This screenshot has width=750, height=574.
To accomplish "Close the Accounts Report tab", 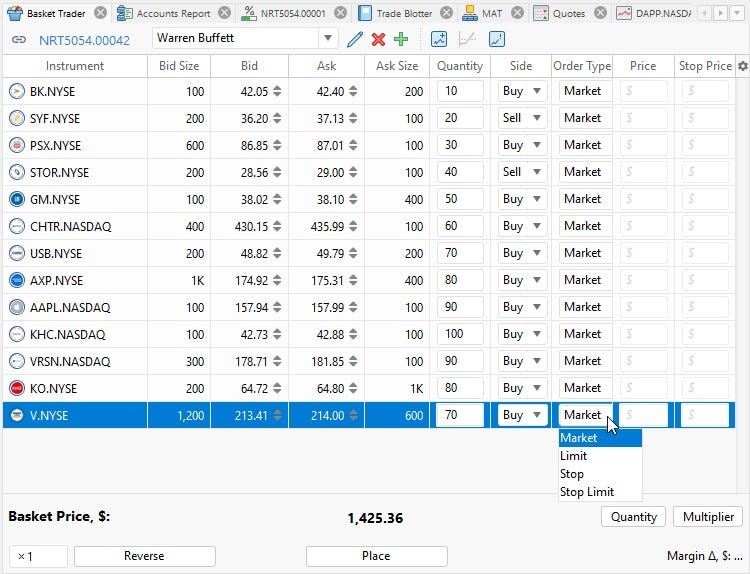I will point(224,13).
